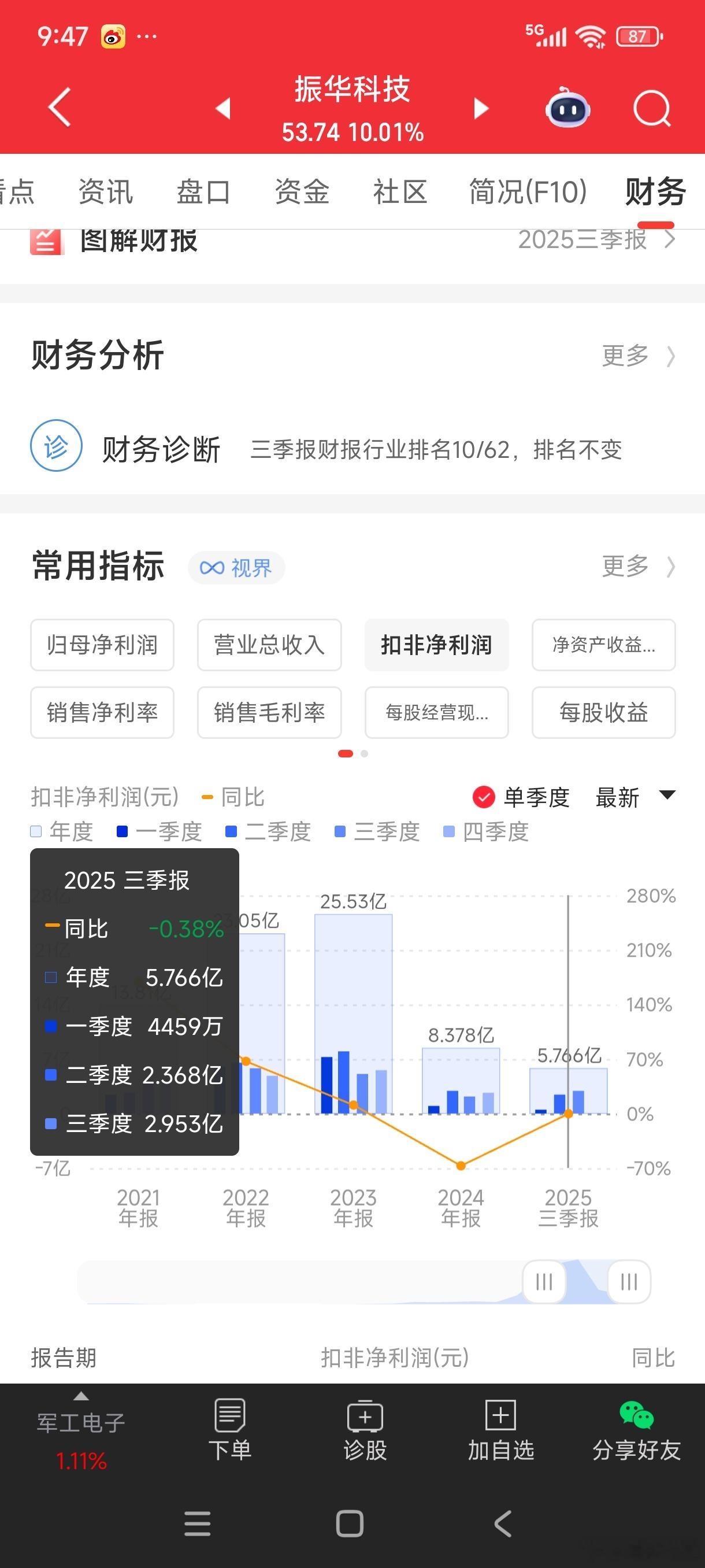Tap the 2024 年报 bar group
Viewport: 705px width, 1568px height.
point(461,1081)
